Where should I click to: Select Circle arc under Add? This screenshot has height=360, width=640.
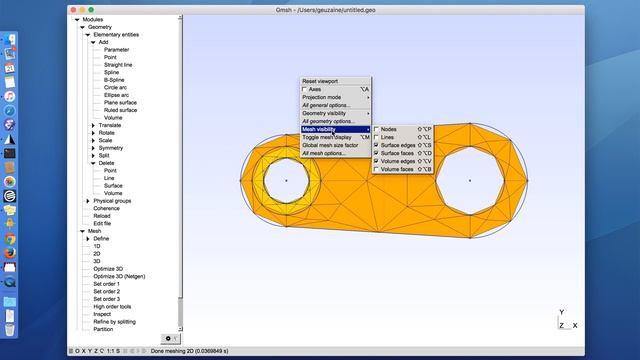115,87
